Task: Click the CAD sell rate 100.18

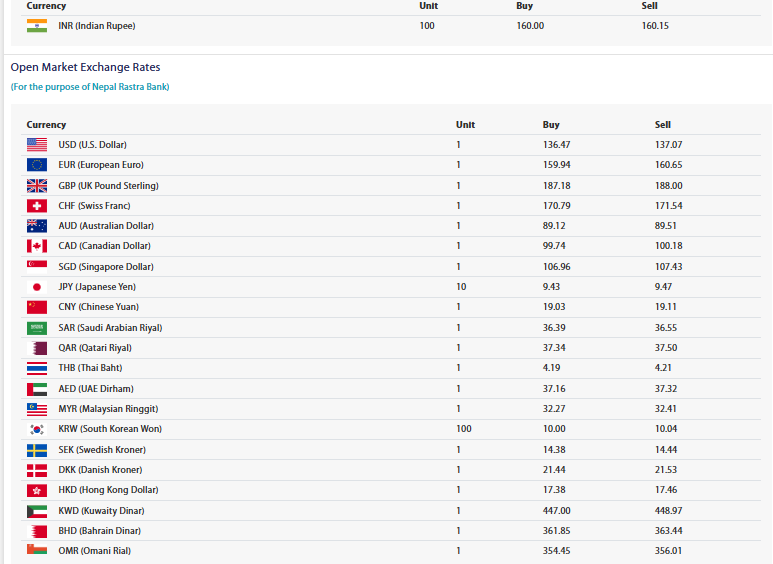Action: [x=668, y=246]
